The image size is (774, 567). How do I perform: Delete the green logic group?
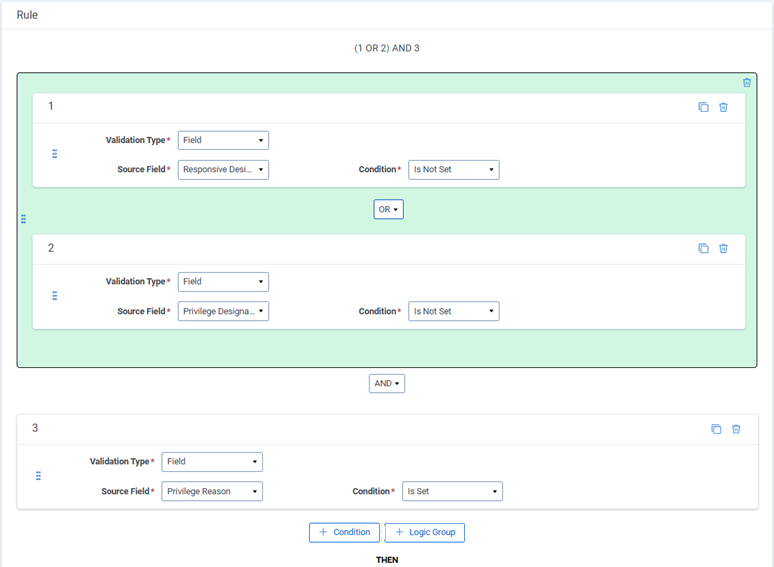(746, 83)
